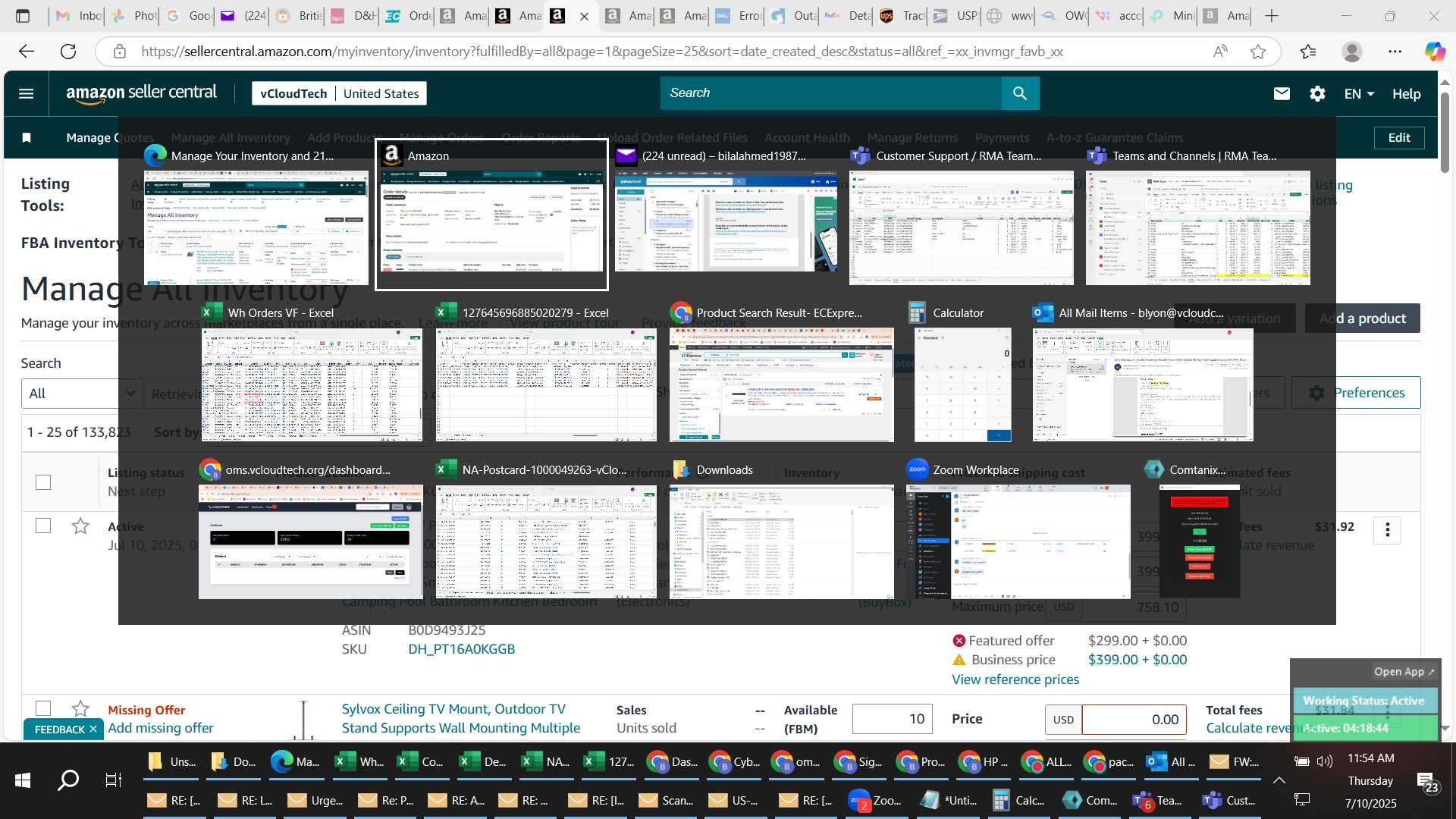Open the notification center icon

pos(1426,781)
